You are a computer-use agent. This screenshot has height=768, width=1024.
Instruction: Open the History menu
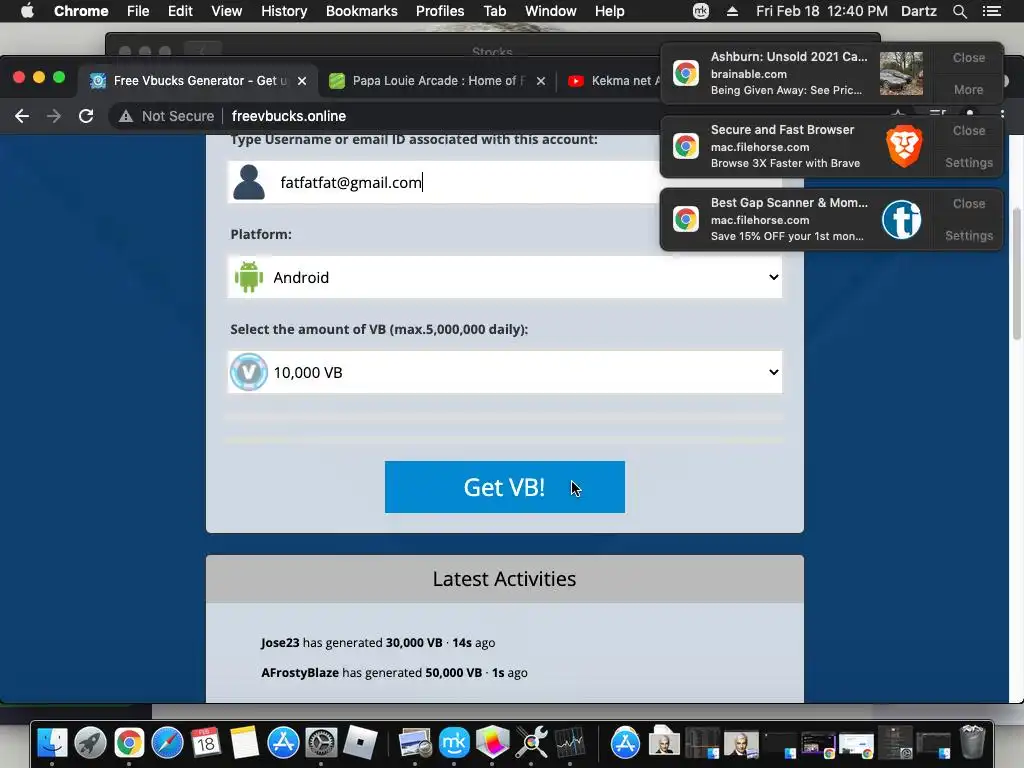coord(284,11)
